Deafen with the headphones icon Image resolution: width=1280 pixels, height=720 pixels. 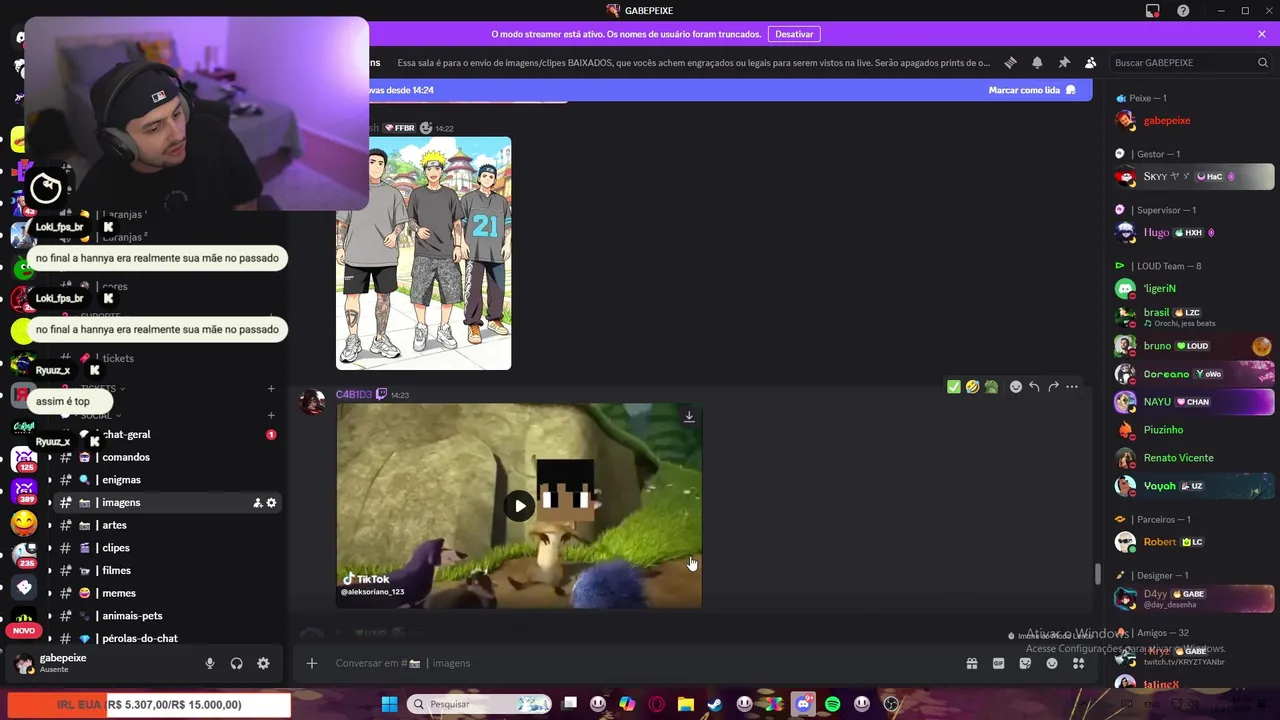(237, 663)
